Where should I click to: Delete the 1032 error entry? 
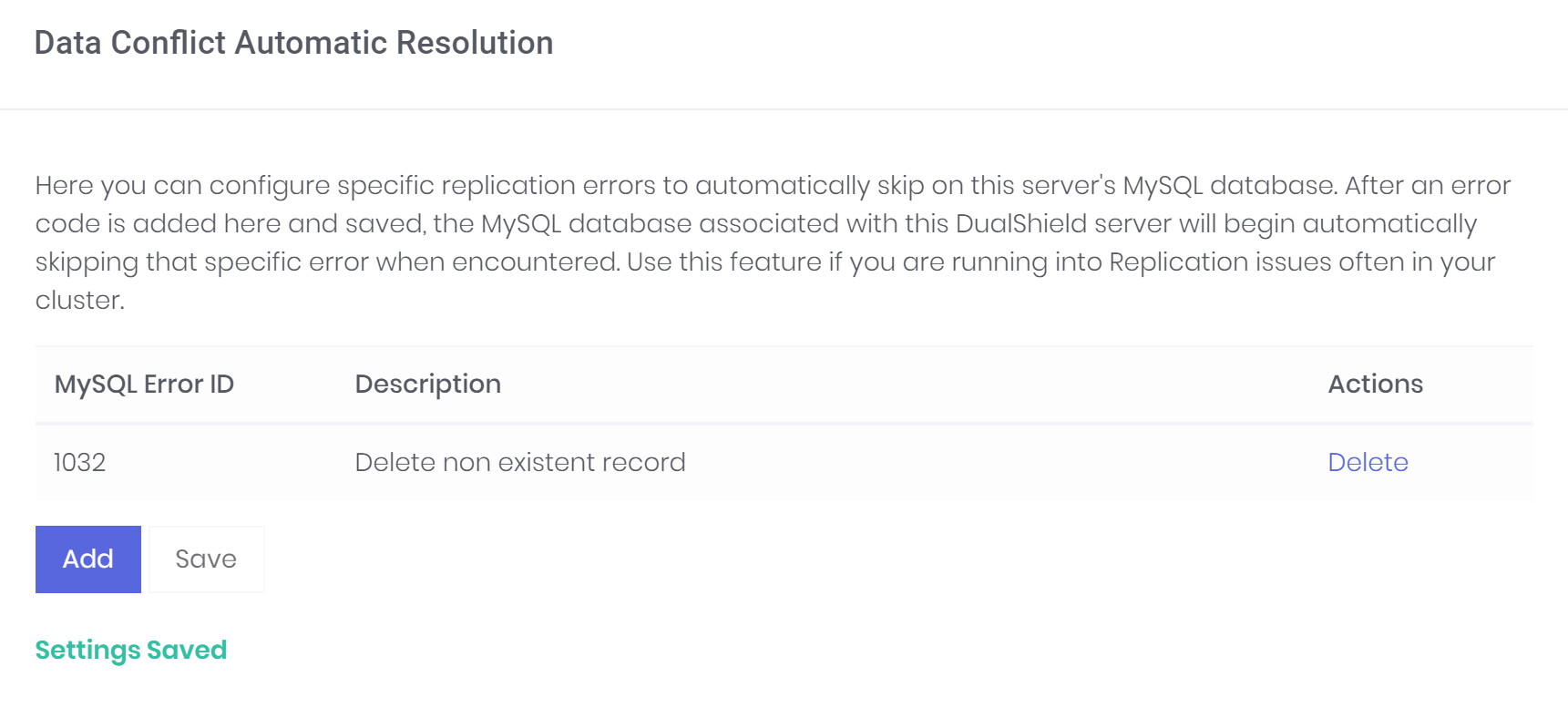coord(1368,462)
